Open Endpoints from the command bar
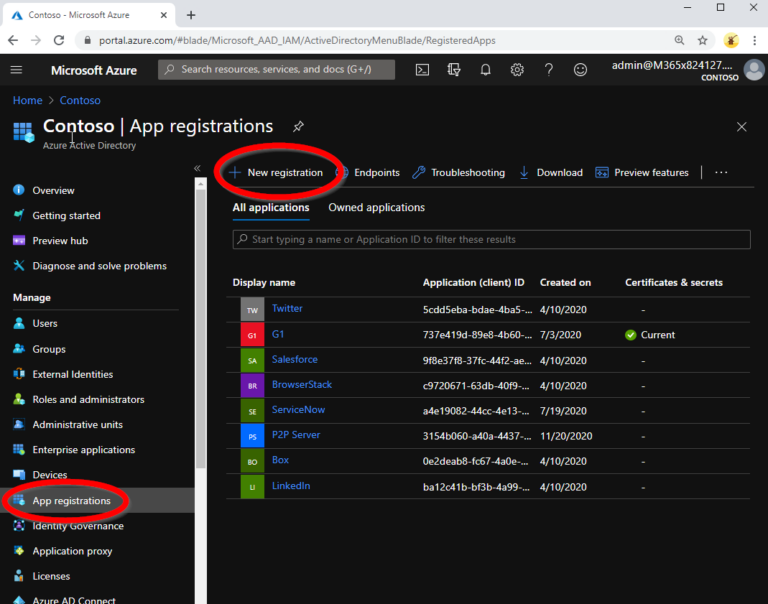Screen dimensions: 768x604 coord(368,172)
